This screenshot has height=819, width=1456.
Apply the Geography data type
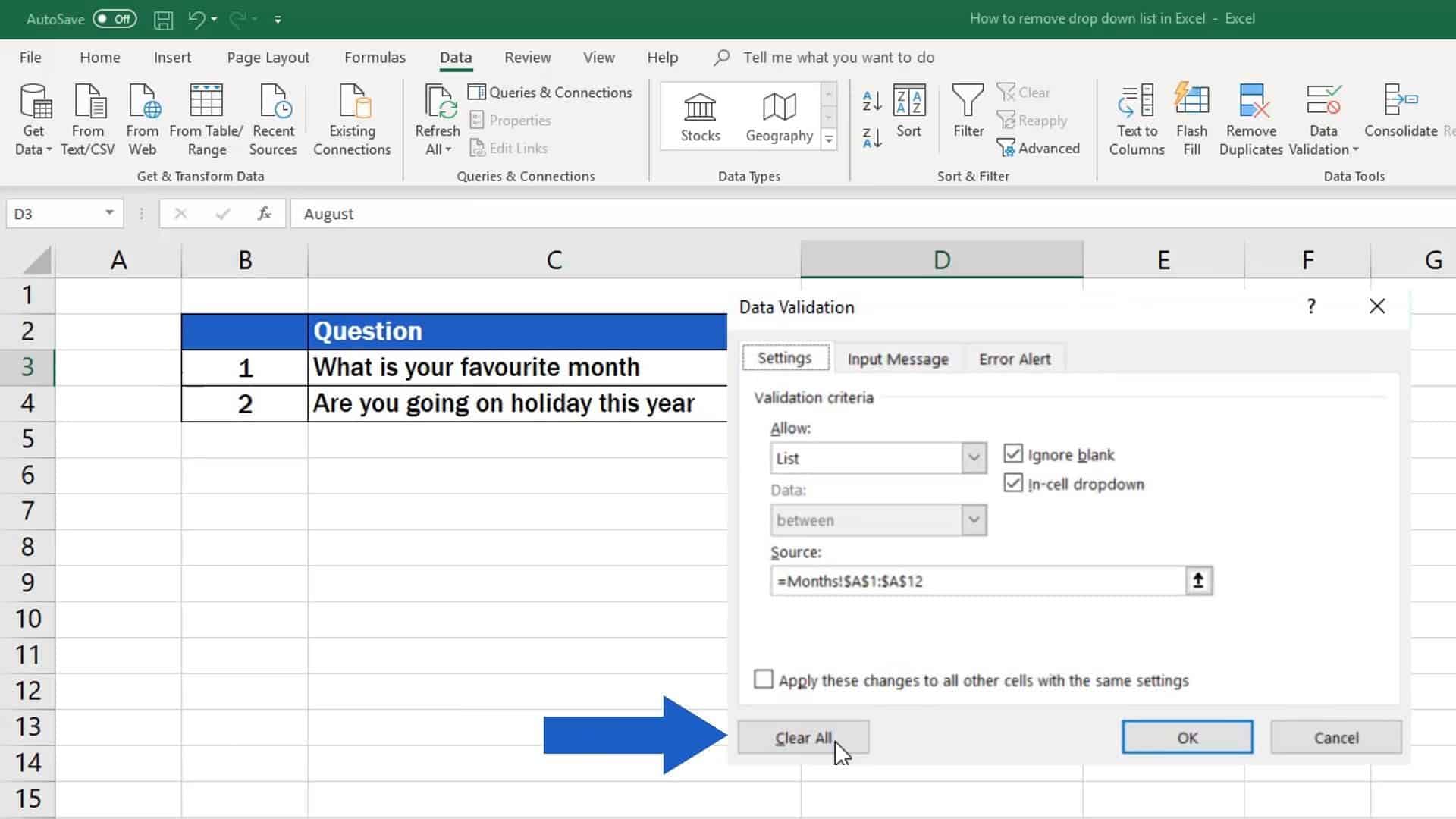pos(778,114)
